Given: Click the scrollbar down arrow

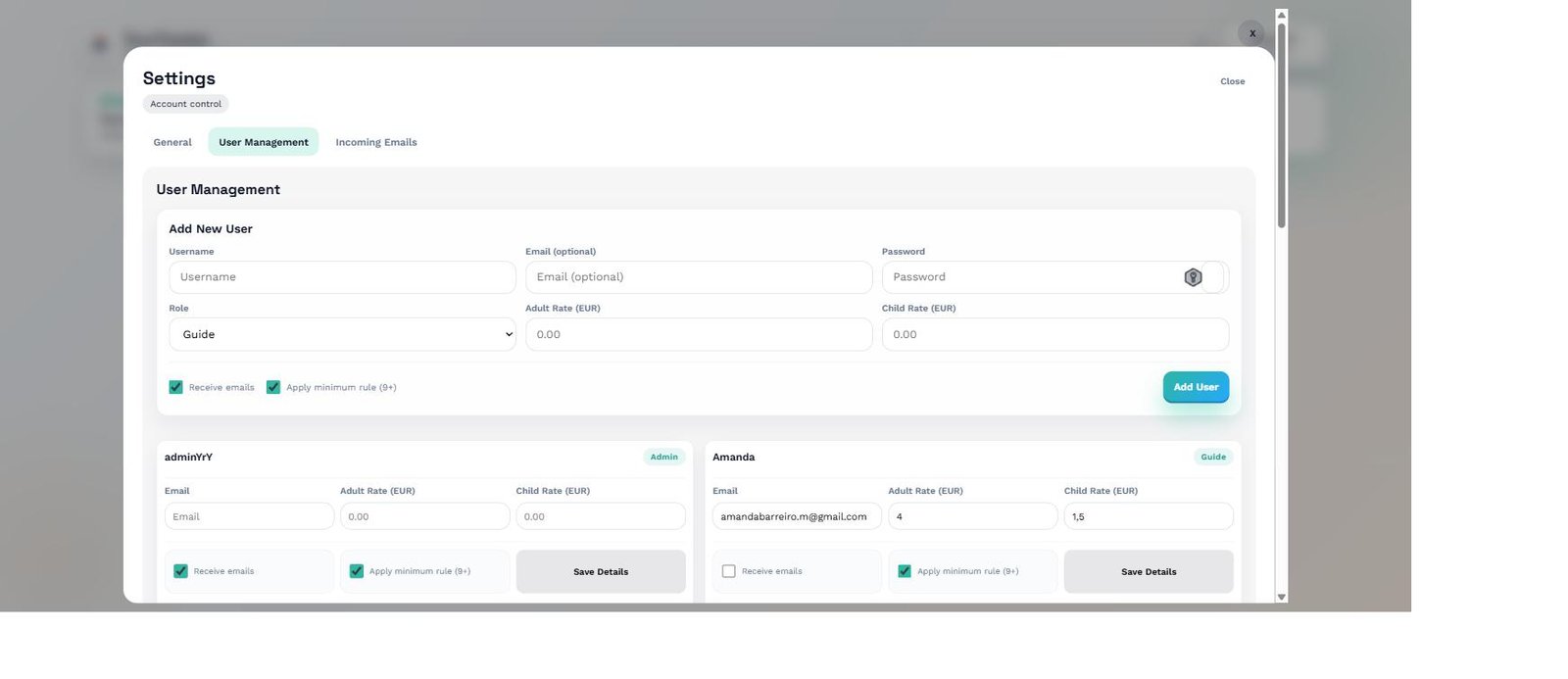Looking at the screenshot, I should (x=1281, y=597).
